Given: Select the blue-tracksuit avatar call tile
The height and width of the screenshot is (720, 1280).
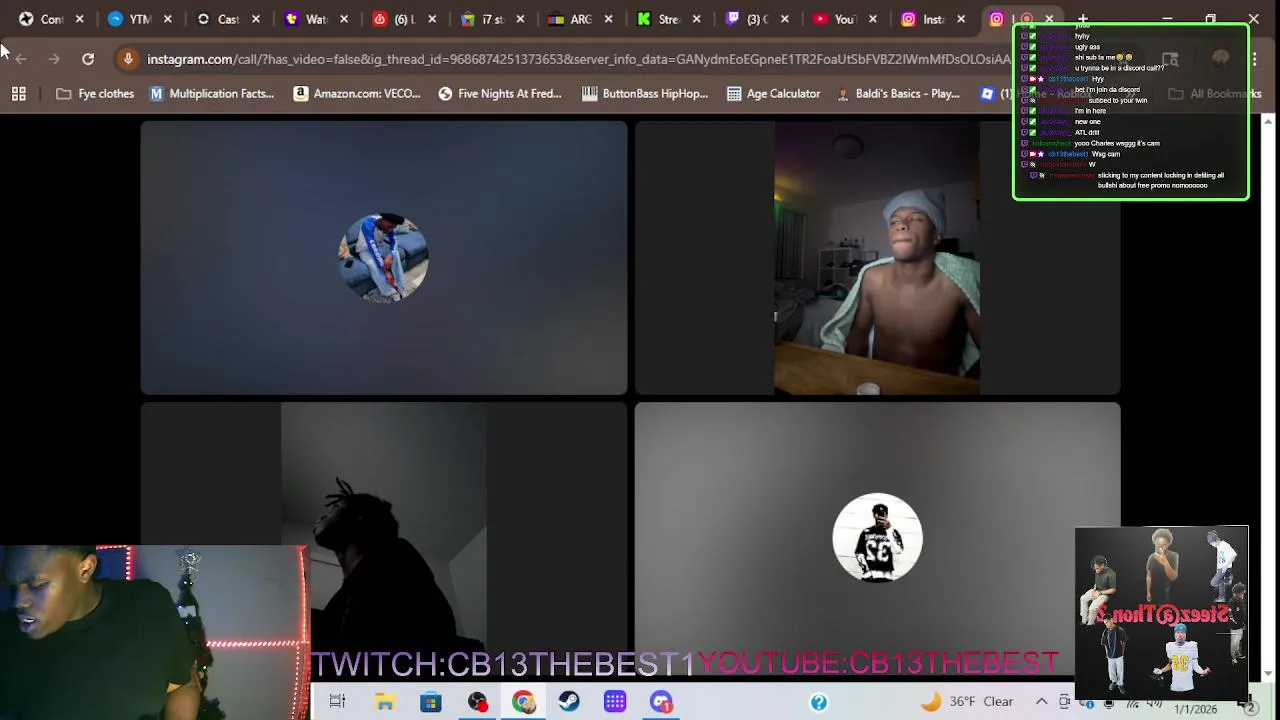Looking at the screenshot, I should 384,258.
